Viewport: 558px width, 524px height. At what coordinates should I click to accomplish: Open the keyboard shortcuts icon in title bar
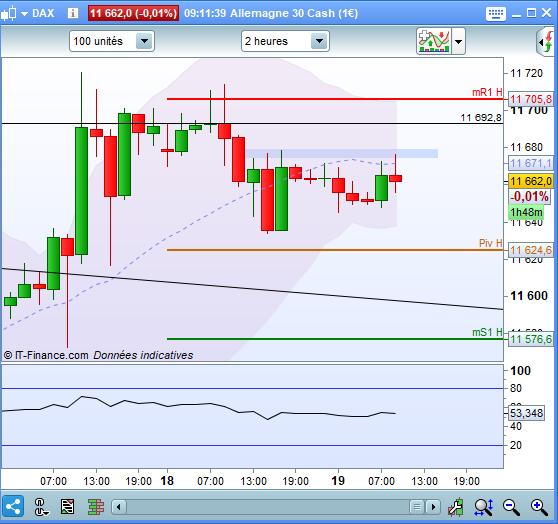tap(495, 14)
